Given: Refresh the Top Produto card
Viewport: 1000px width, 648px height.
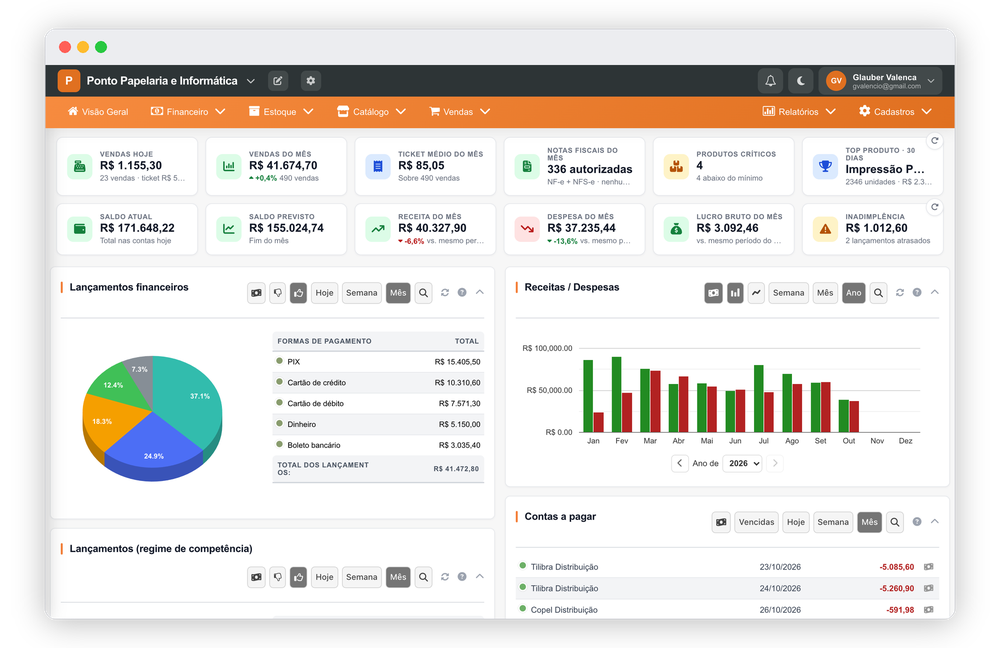Looking at the screenshot, I should click(934, 141).
